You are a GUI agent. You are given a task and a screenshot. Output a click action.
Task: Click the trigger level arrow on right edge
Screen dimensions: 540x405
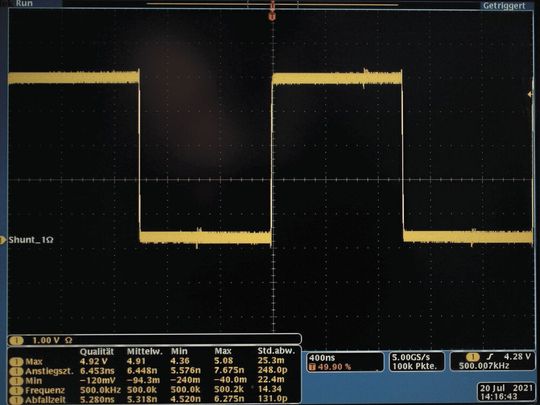(x=530, y=94)
